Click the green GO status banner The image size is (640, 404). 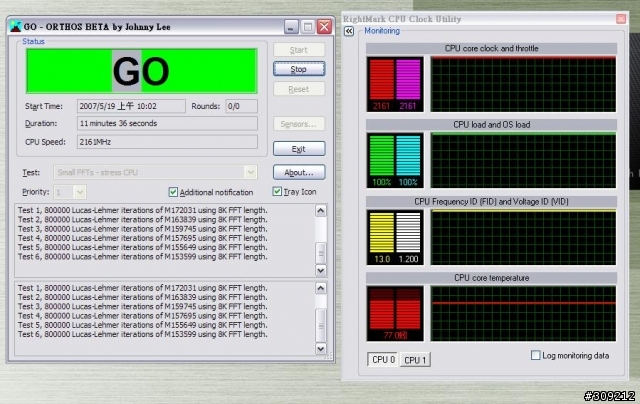tap(142, 71)
